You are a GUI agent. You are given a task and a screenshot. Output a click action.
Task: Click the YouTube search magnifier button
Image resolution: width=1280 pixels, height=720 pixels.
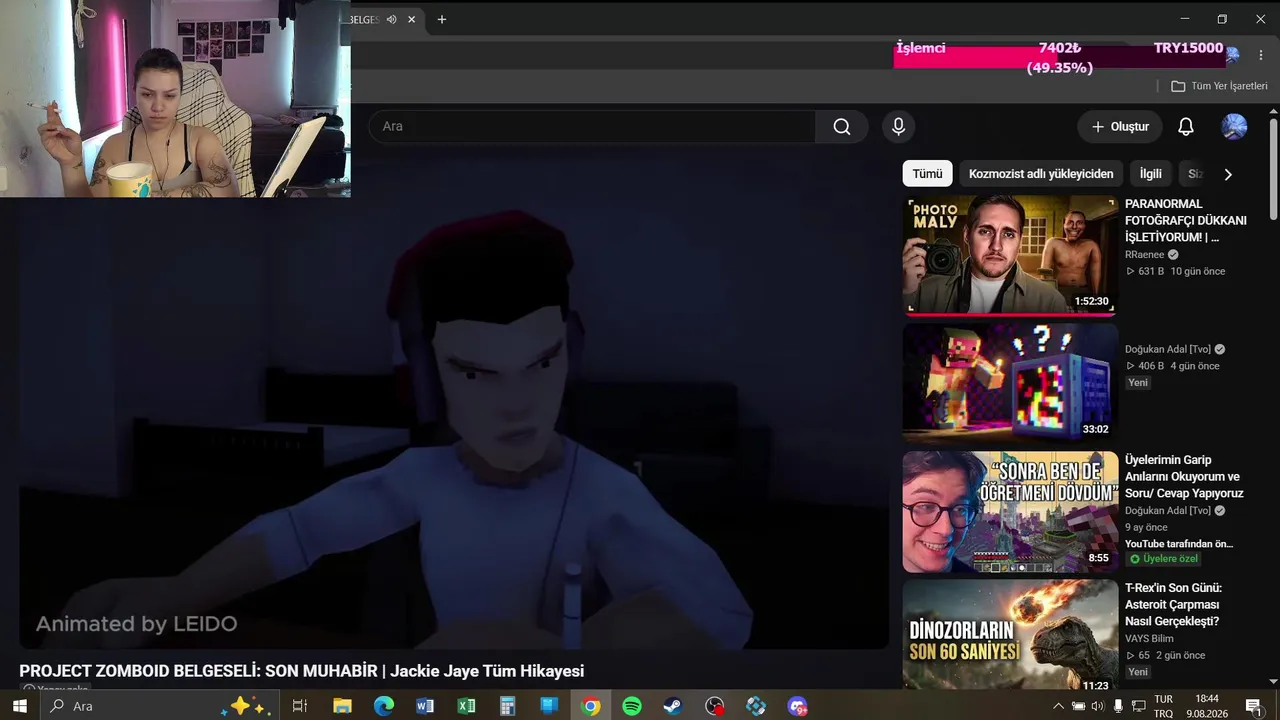coord(842,127)
